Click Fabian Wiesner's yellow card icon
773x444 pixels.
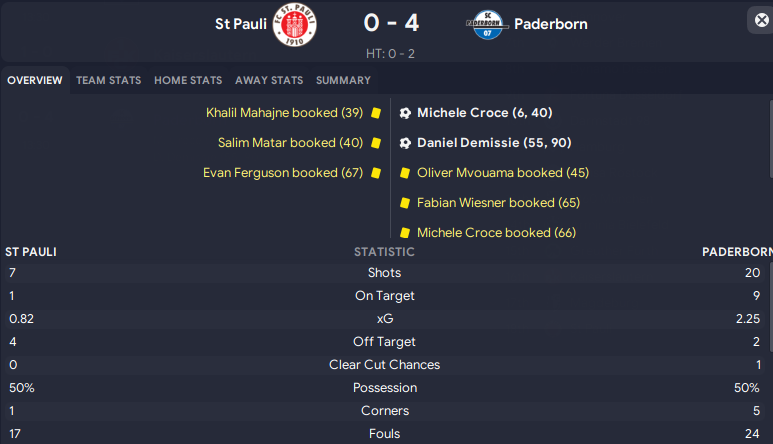pos(405,203)
